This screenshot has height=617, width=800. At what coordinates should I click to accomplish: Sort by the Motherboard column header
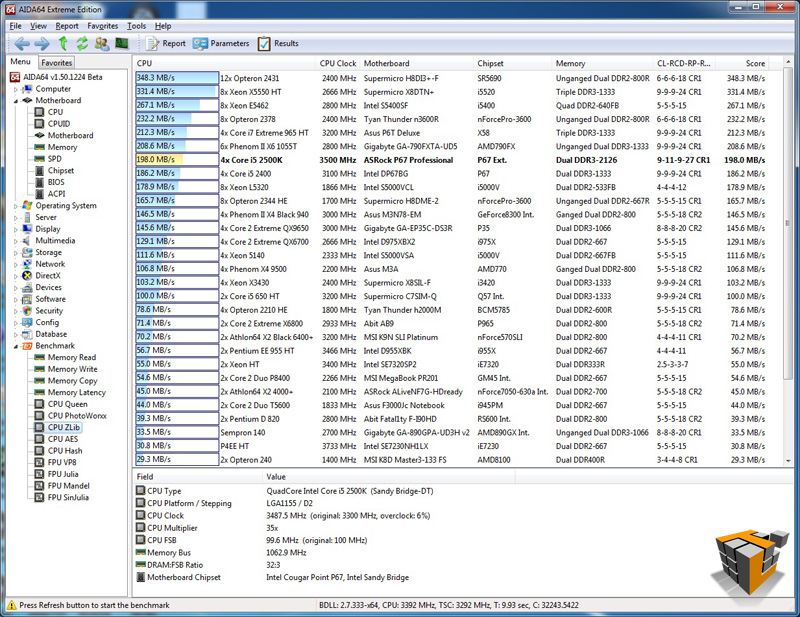pos(416,63)
